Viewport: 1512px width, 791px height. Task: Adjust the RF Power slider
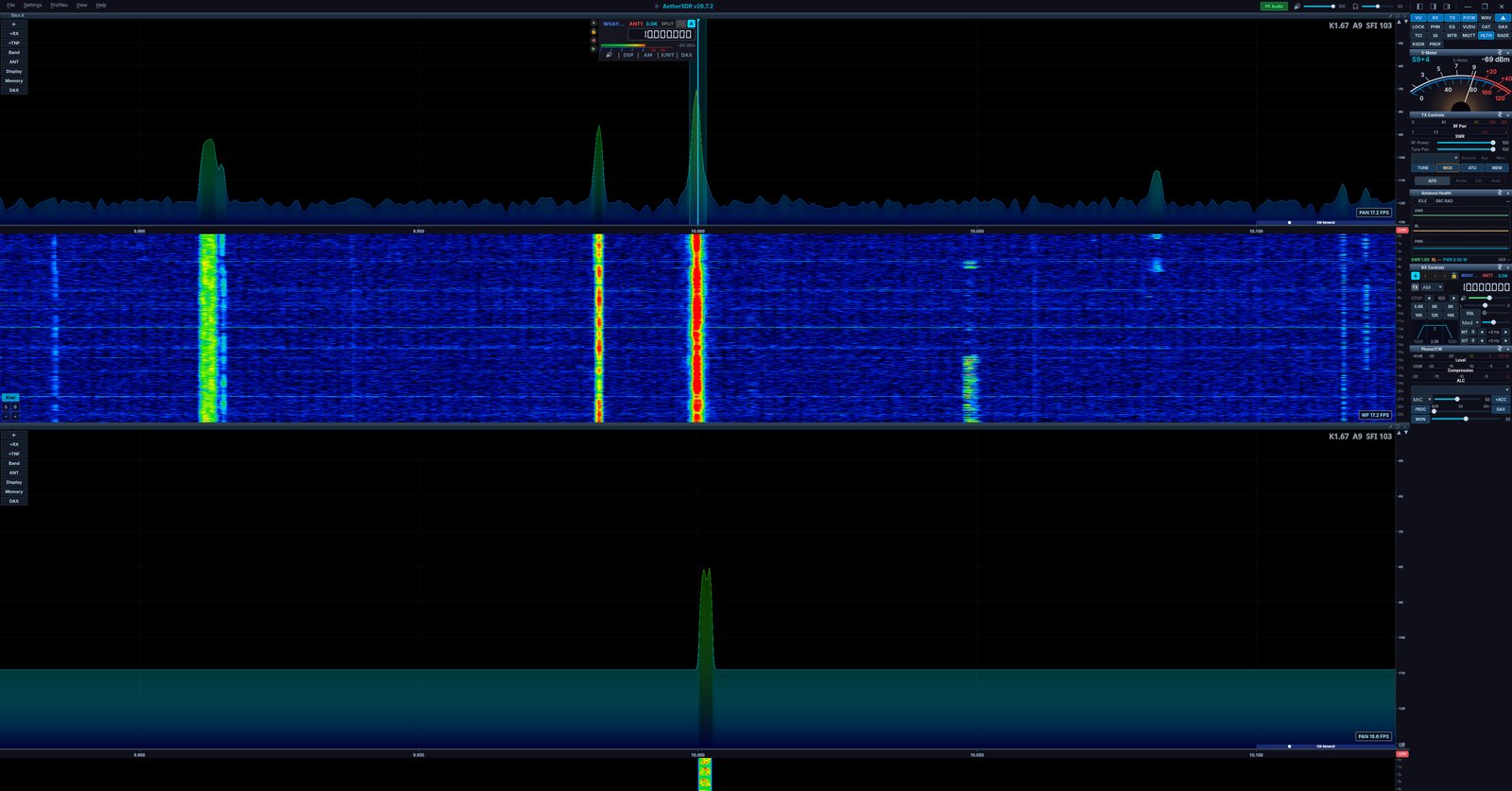click(x=1465, y=143)
